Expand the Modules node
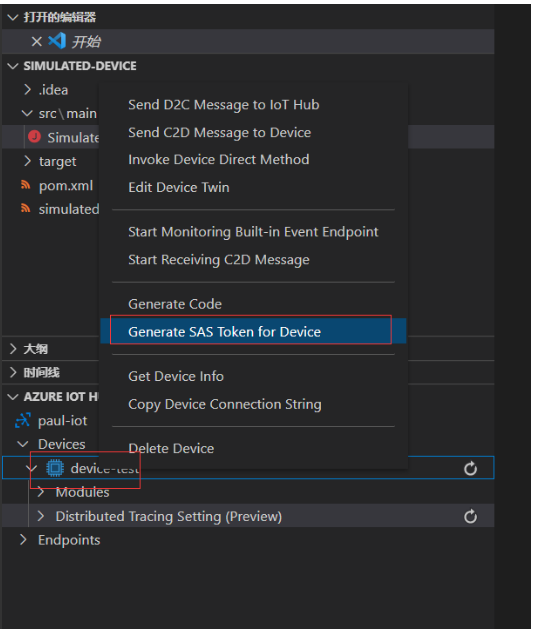553x630 pixels. coord(41,492)
